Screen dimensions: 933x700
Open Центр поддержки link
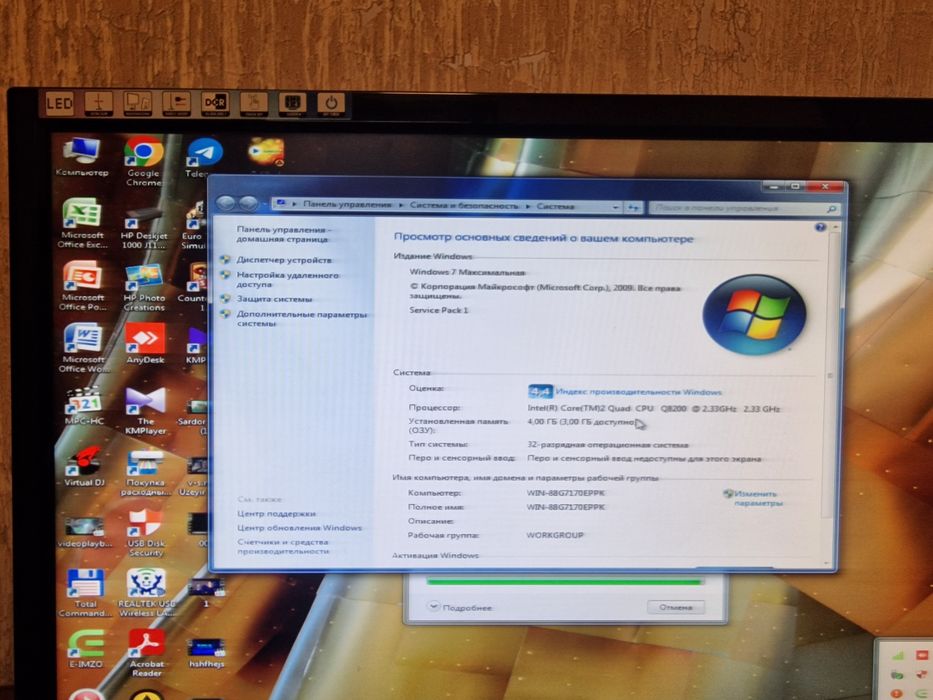pos(276,514)
